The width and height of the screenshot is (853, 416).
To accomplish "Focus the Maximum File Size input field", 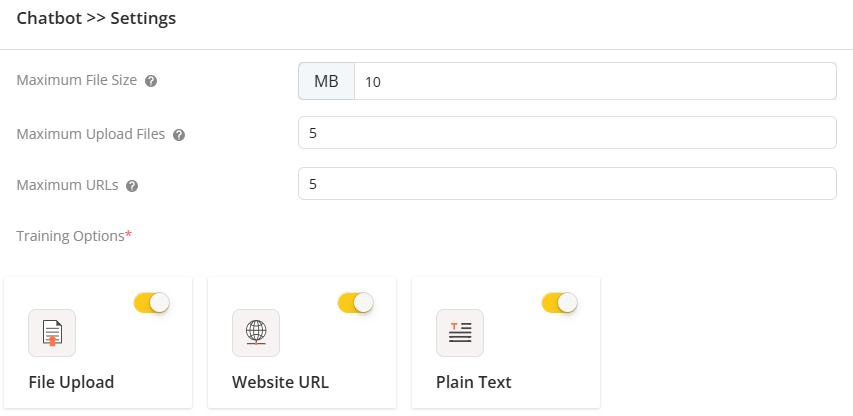I will click(594, 82).
